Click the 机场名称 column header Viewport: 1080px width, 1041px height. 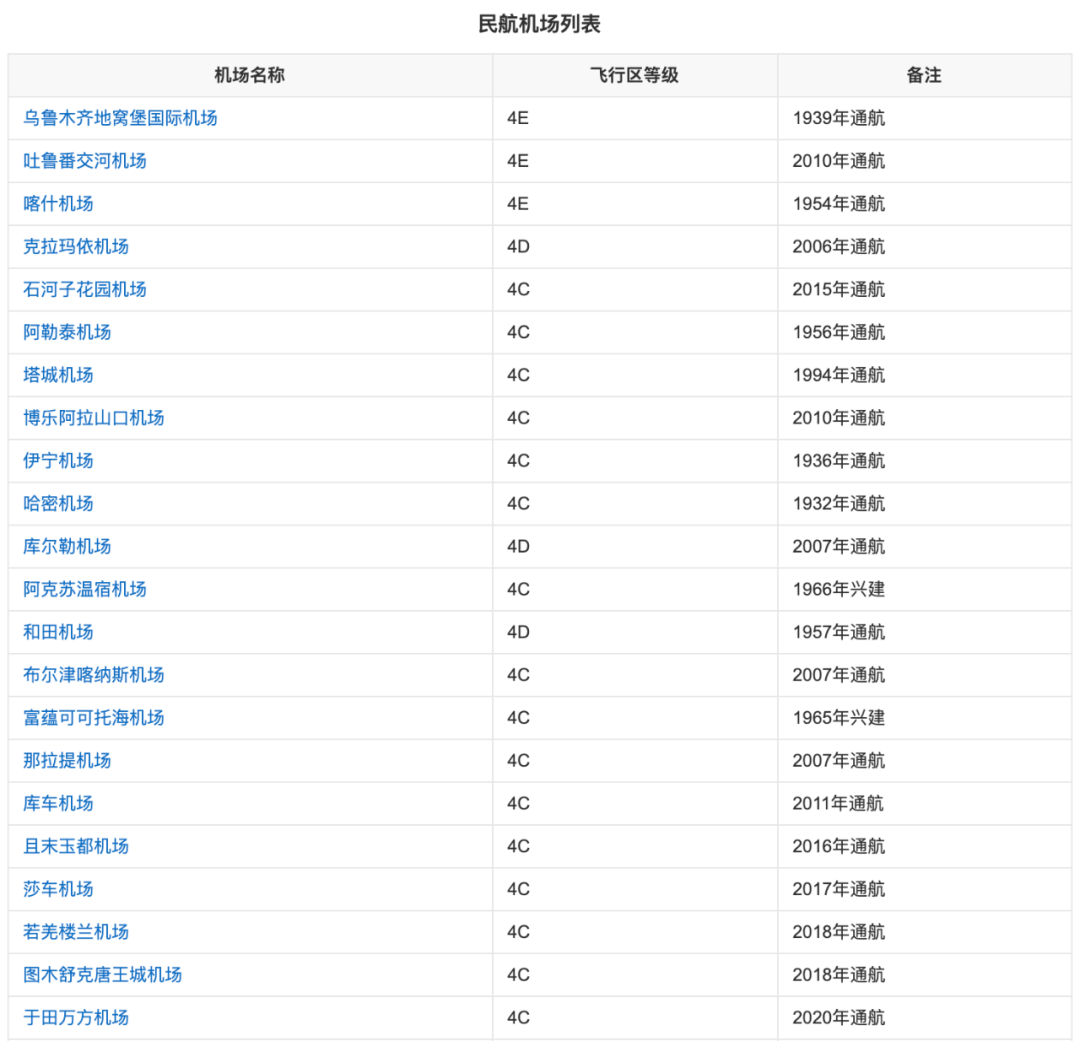249,75
